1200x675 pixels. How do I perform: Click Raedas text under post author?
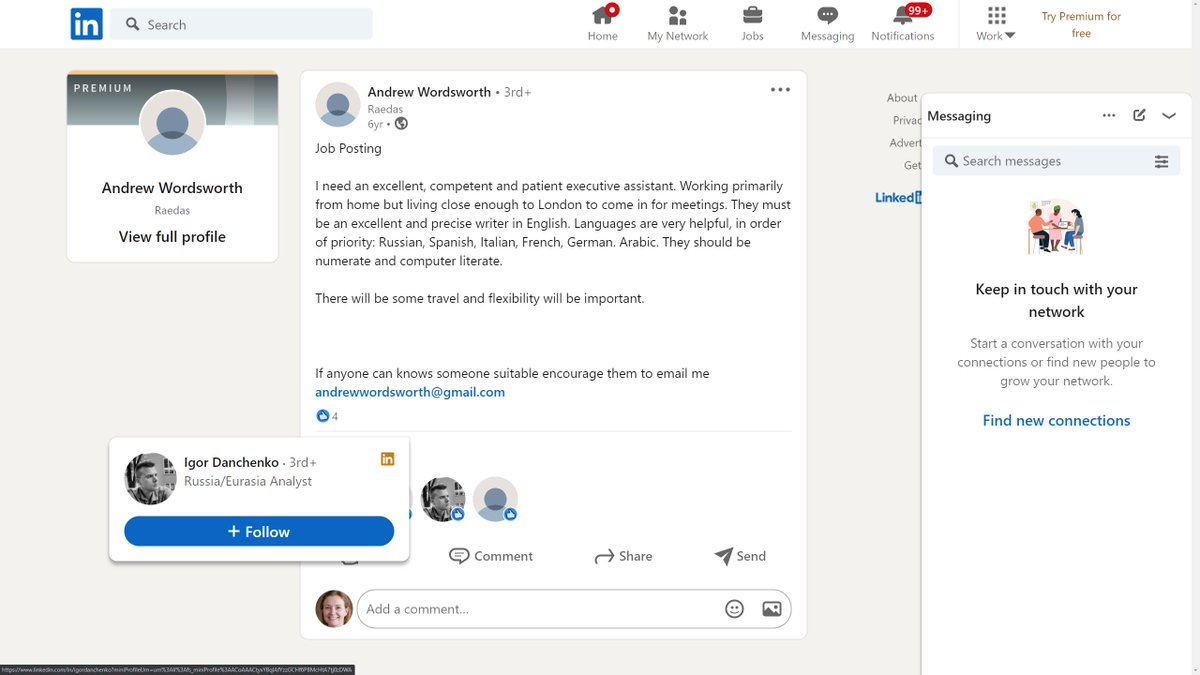(x=383, y=109)
